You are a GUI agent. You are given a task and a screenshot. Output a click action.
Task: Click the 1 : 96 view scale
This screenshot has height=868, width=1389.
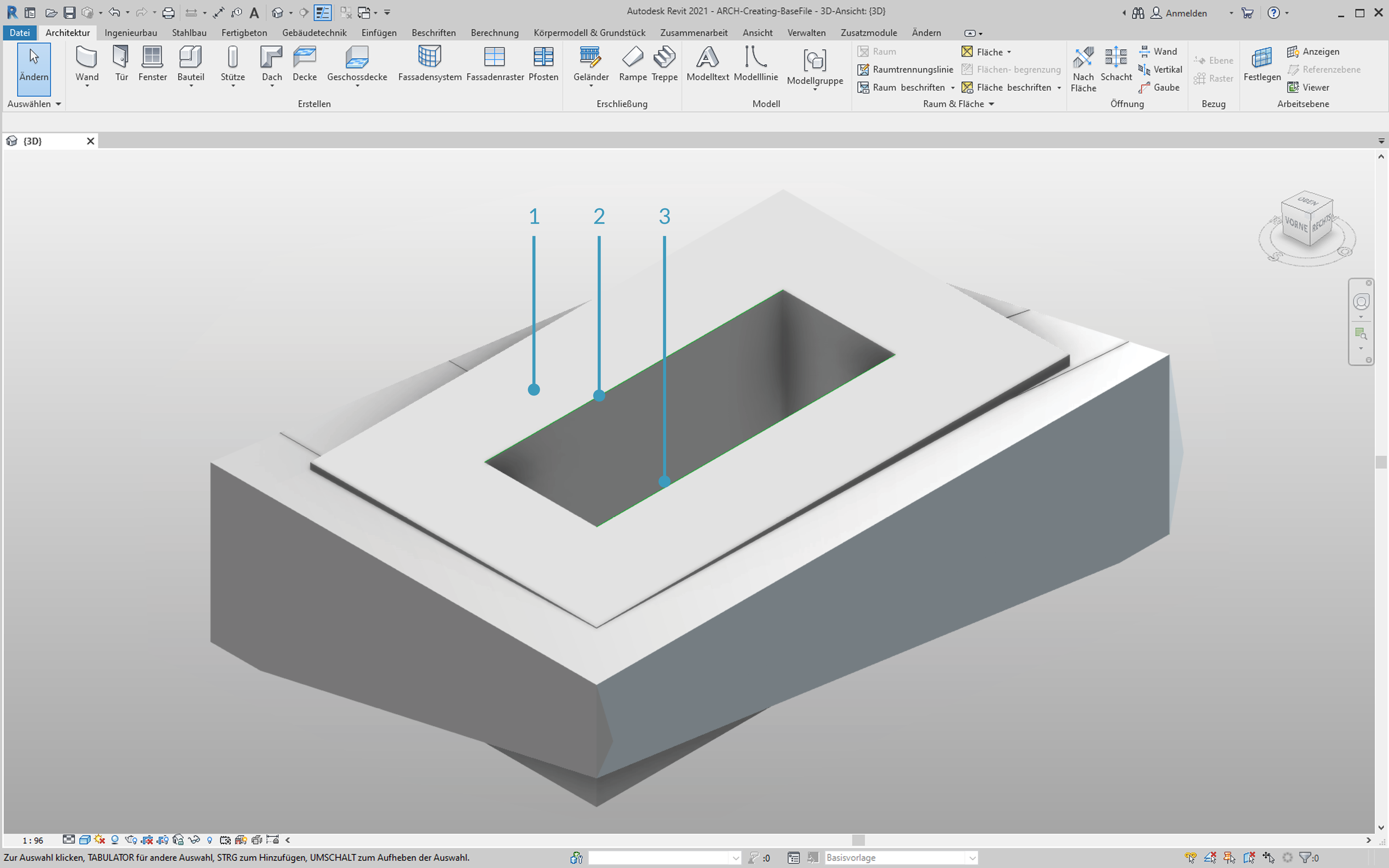click(x=33, y=840)
